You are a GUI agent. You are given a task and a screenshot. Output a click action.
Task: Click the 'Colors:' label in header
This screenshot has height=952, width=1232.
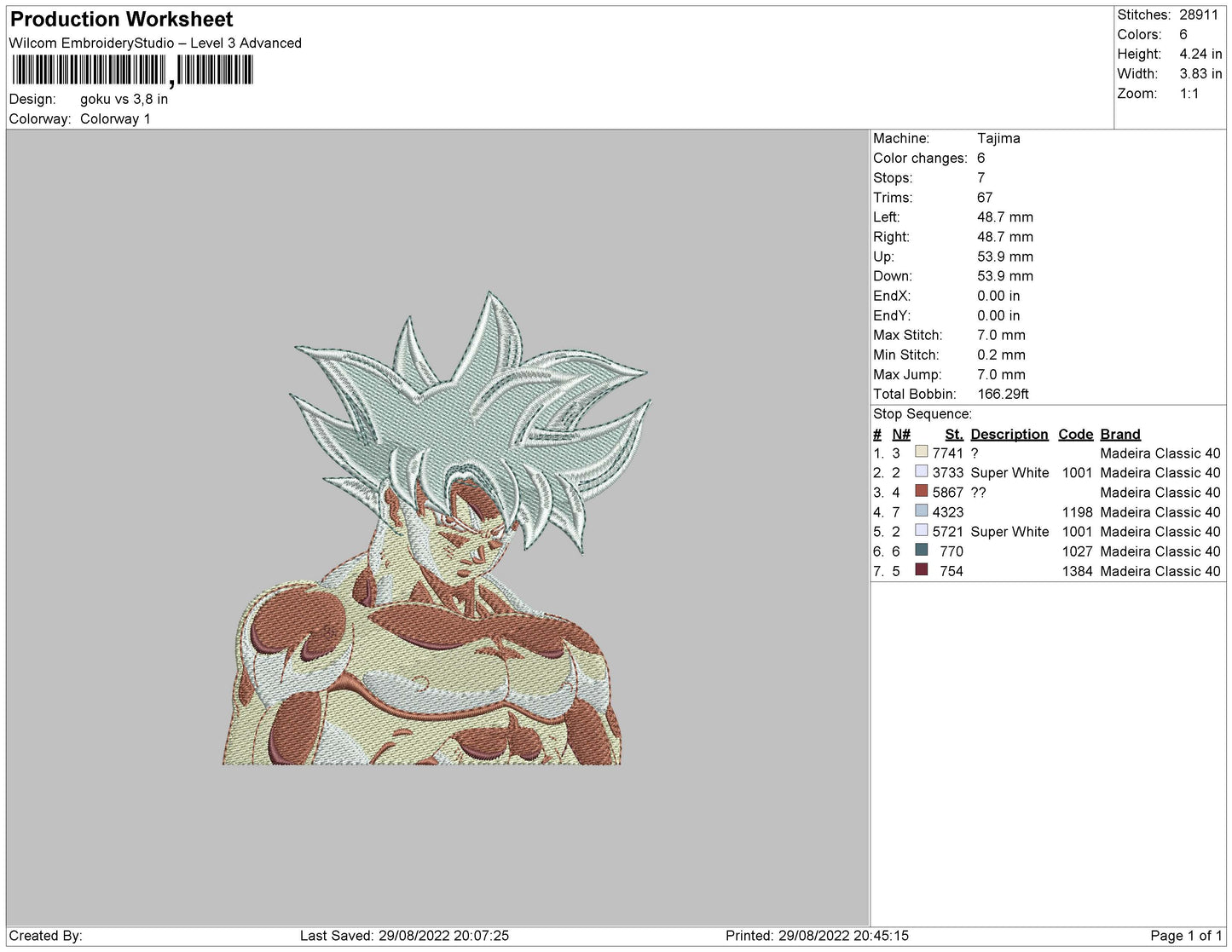tap(1139, 34)
